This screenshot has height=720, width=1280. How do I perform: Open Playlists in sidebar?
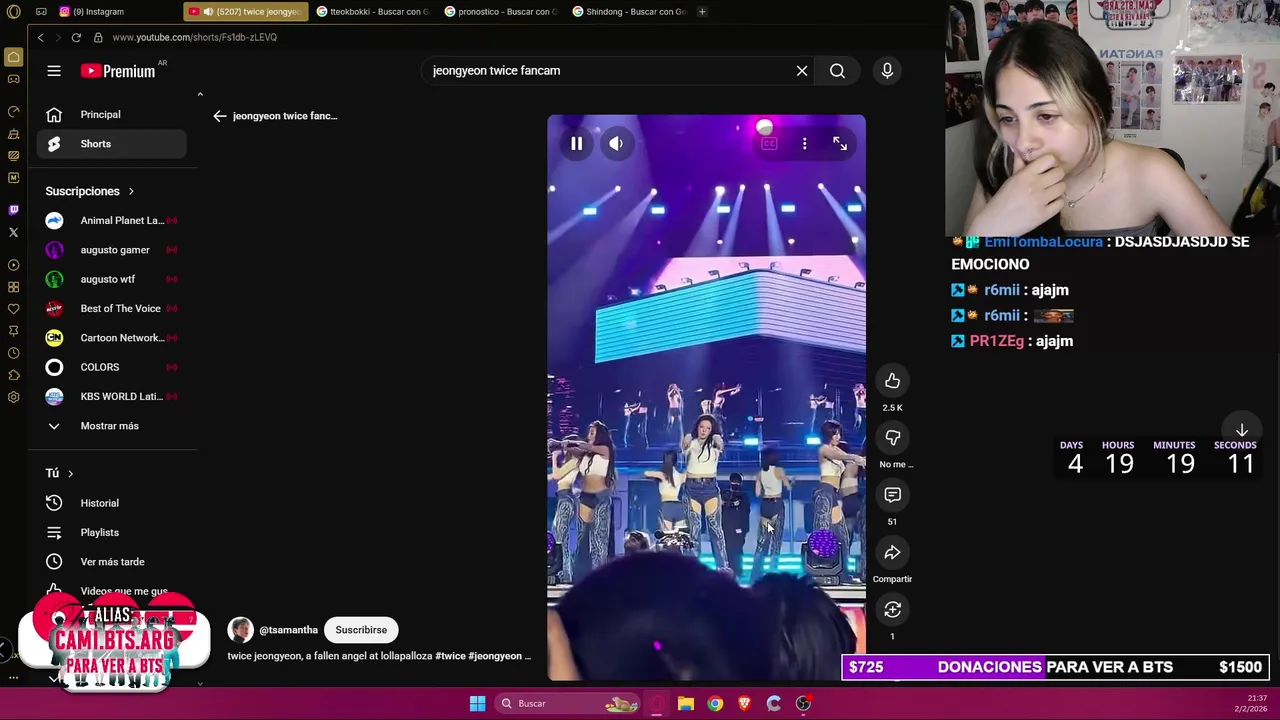112,532
